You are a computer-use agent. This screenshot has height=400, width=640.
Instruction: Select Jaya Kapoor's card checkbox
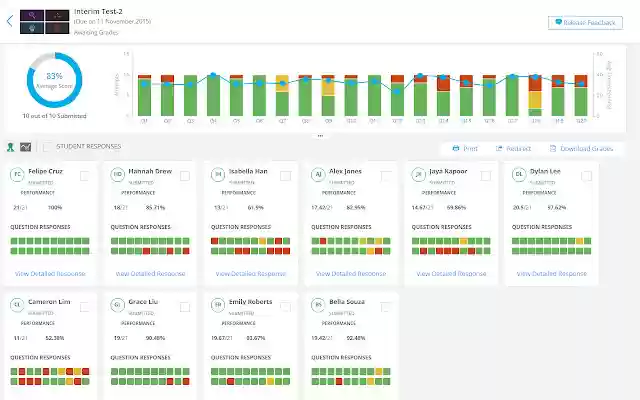coord(486,176)
